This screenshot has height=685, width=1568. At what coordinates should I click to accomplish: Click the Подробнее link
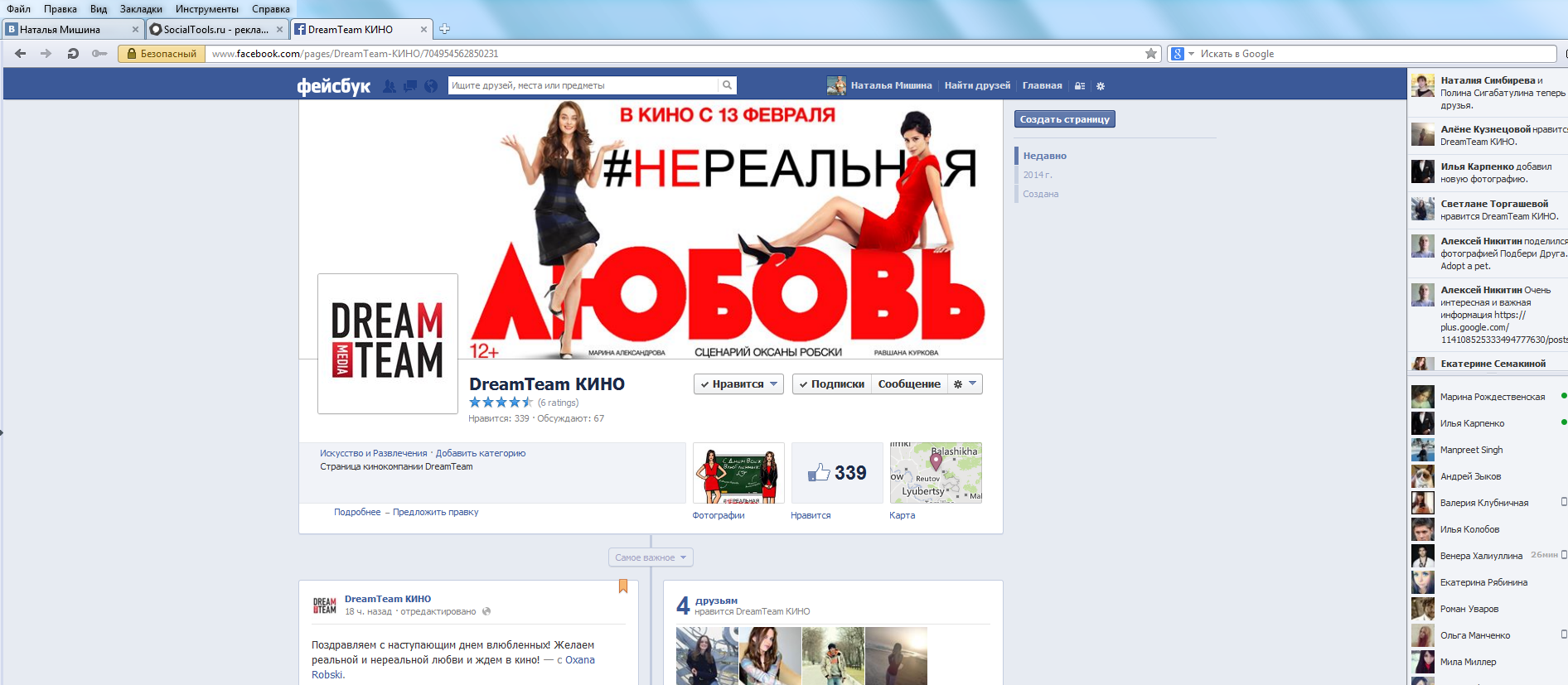pos(357,512)
